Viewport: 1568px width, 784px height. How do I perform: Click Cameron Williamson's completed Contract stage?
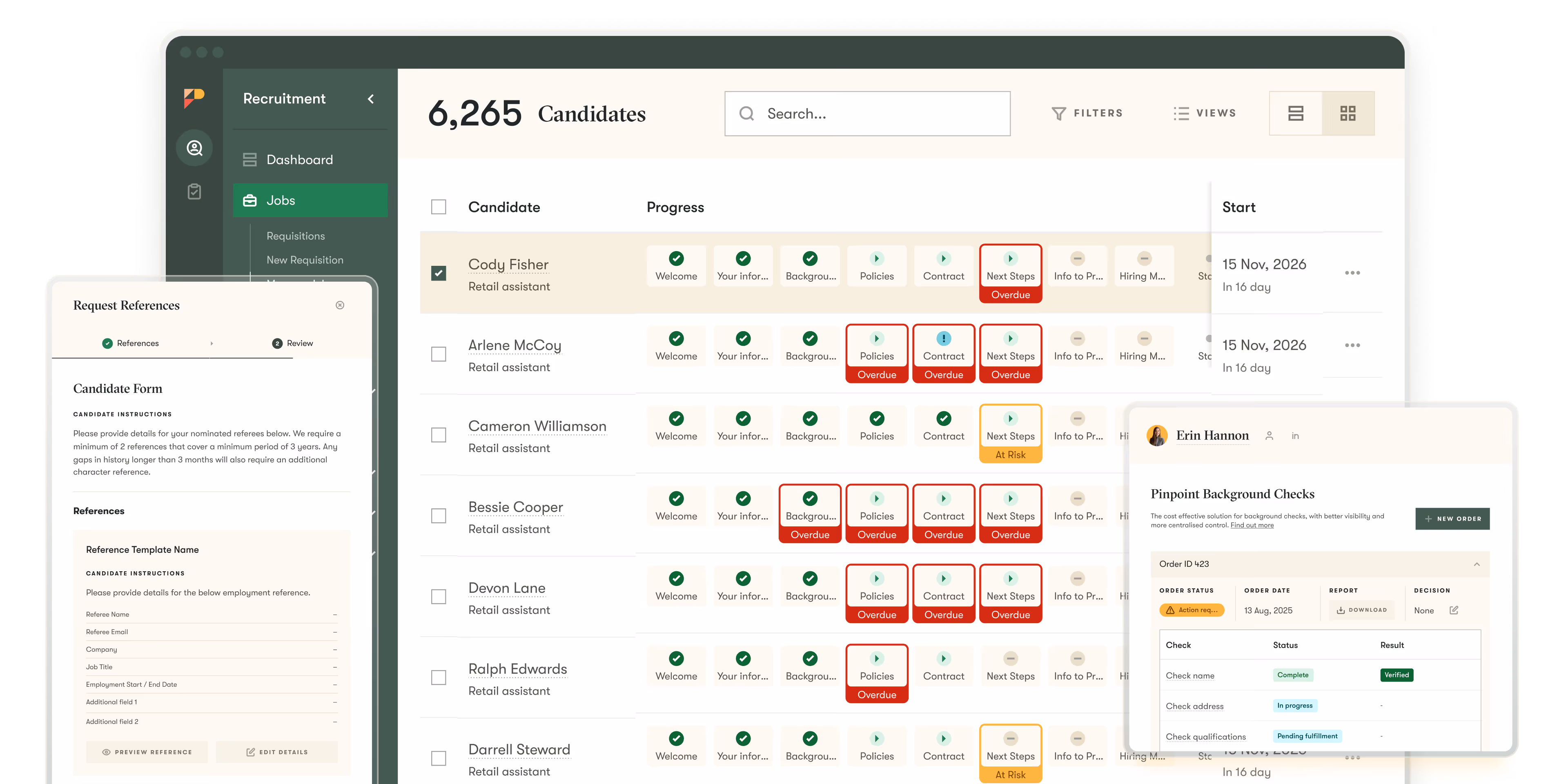(x=944, y=425)
